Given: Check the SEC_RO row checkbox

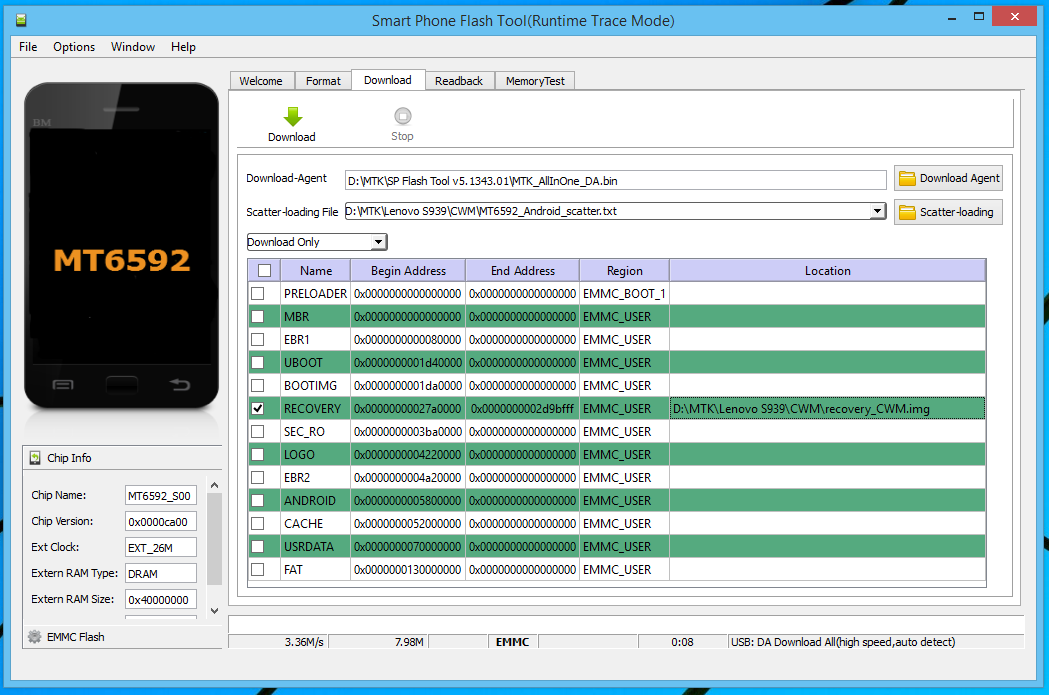Looking at the screenshot, I should (x=258, y=432).
